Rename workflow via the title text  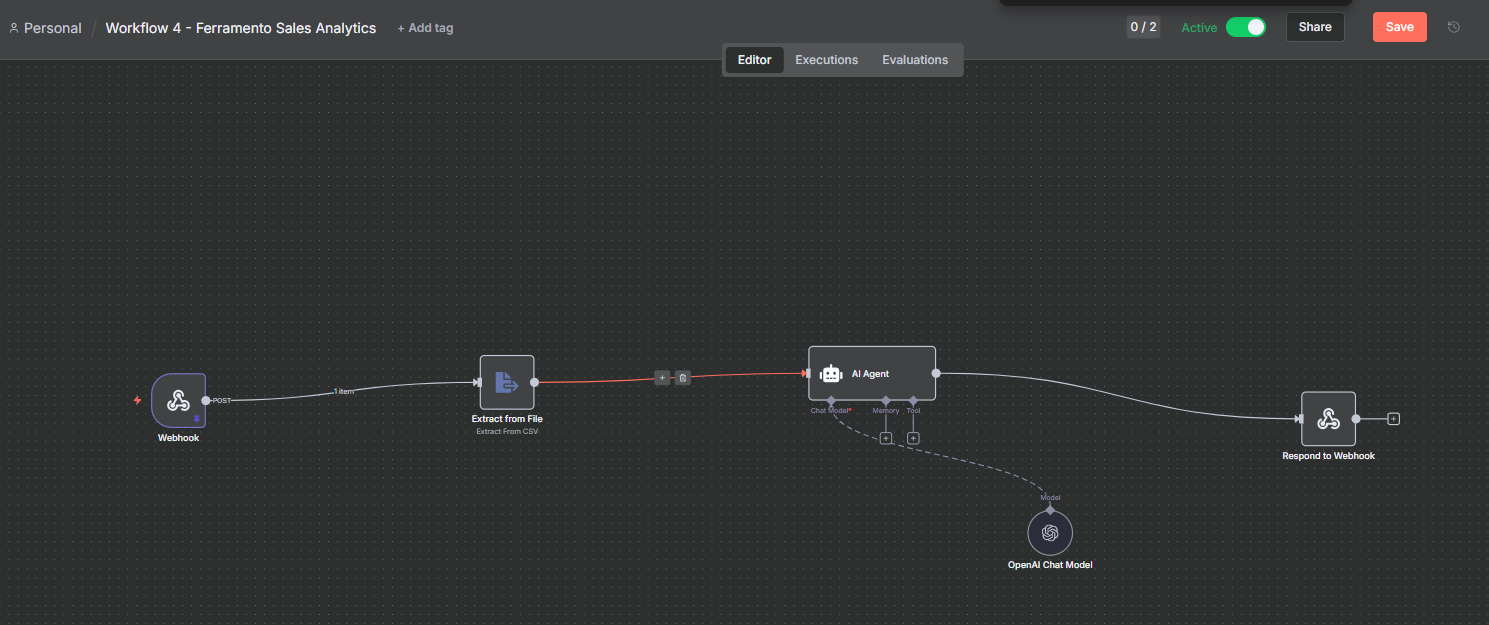click(x=241, y=28)
